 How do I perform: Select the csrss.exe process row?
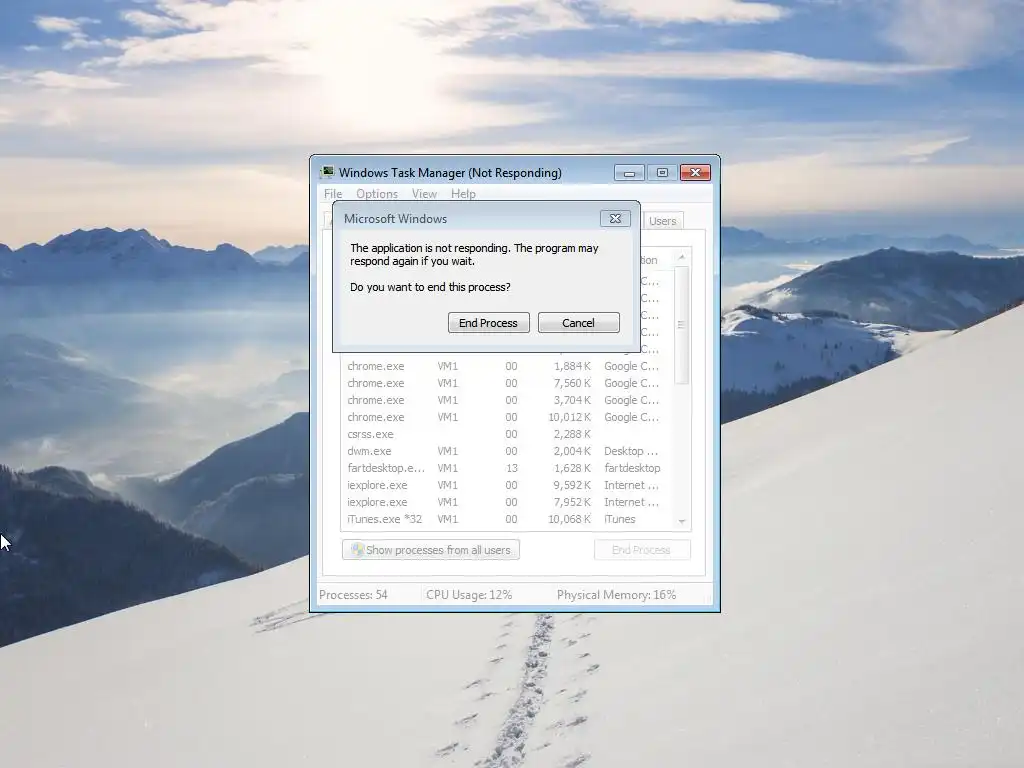[507, 434]
